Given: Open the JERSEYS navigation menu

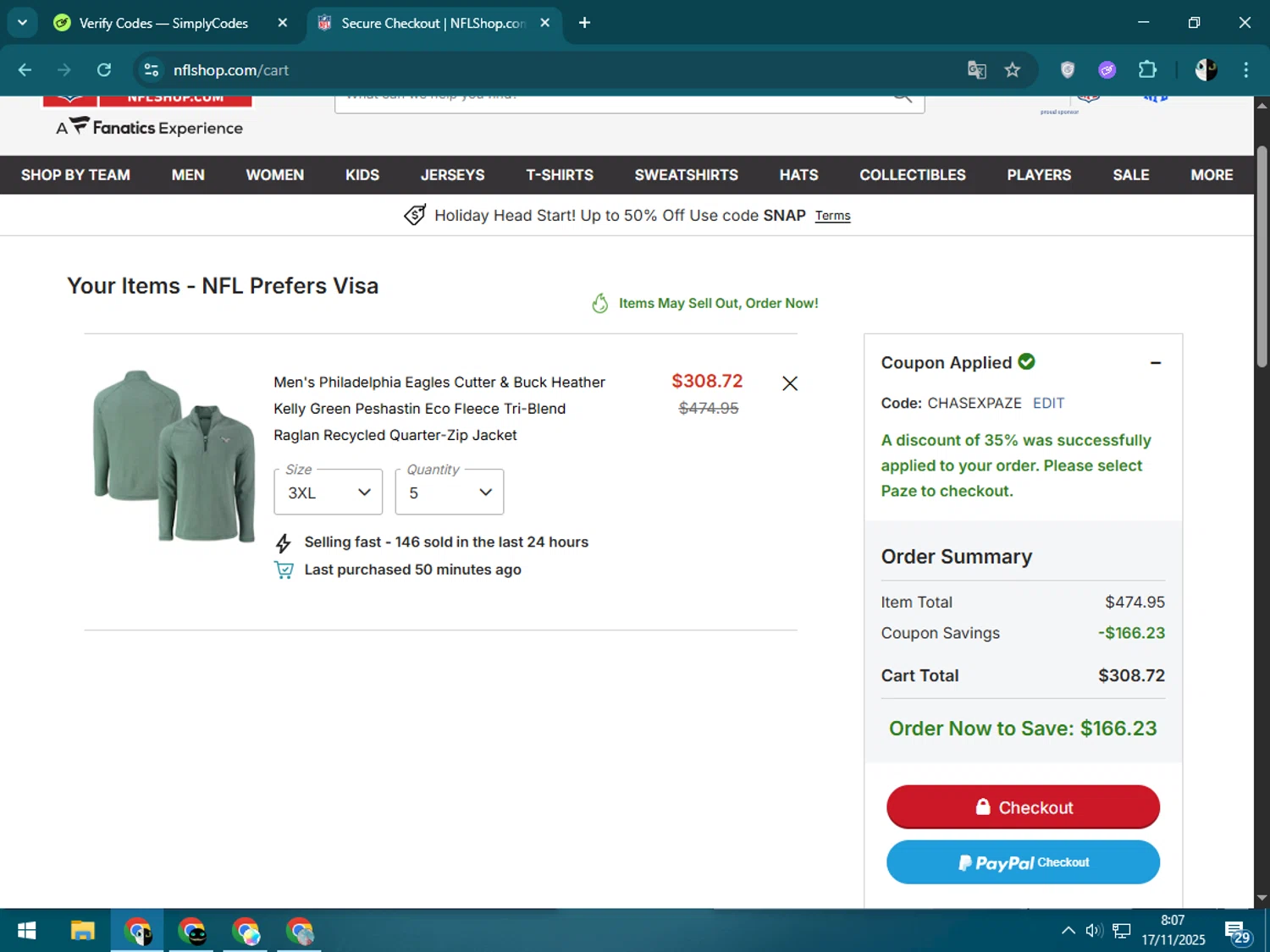Looking at the screenshot, I should pyautogui.click(x=453, y=175).
